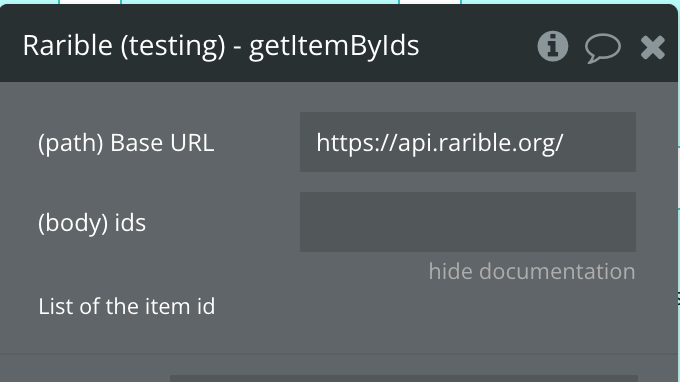Select the https://api.rarible.org/ text value

(440, 143)
